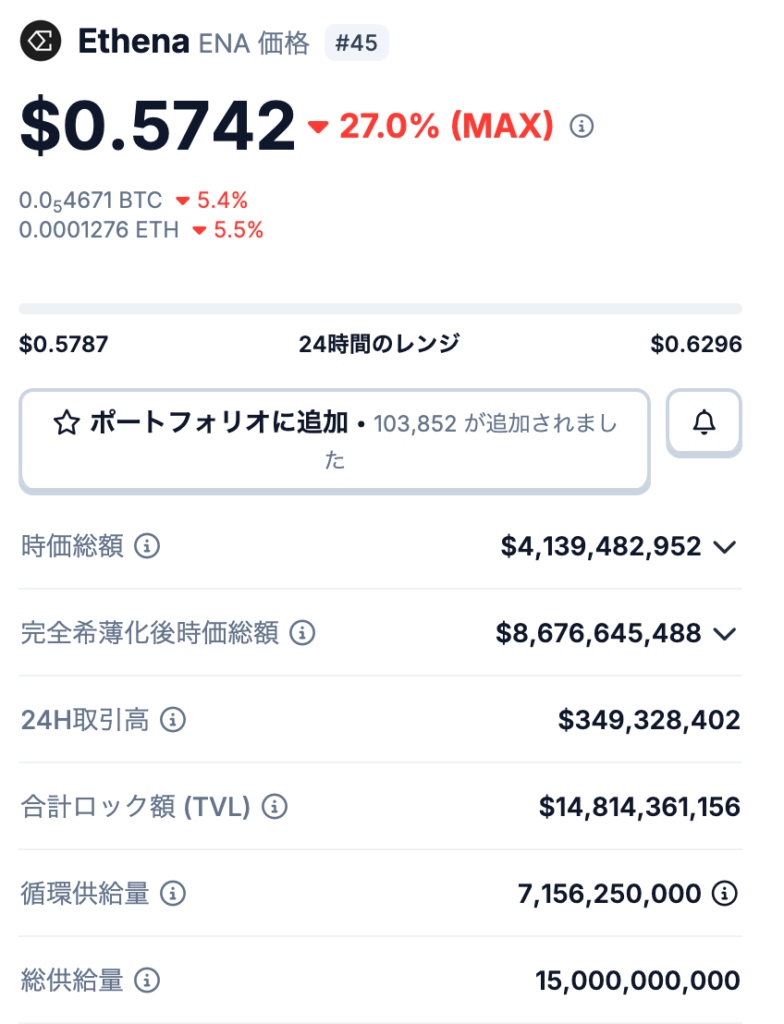Click the 27.0% (MAX) change indicator
This screenshot has width=784, height=1024.
click(432, 127)
